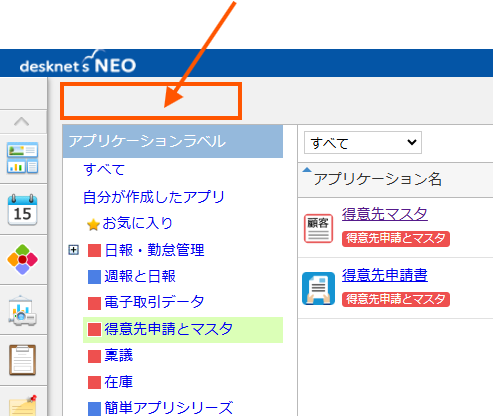The width and height of the screenshot is (493, 416).
Task: Collapse sidebar with the up chevron
Action: tap(22, 121)
